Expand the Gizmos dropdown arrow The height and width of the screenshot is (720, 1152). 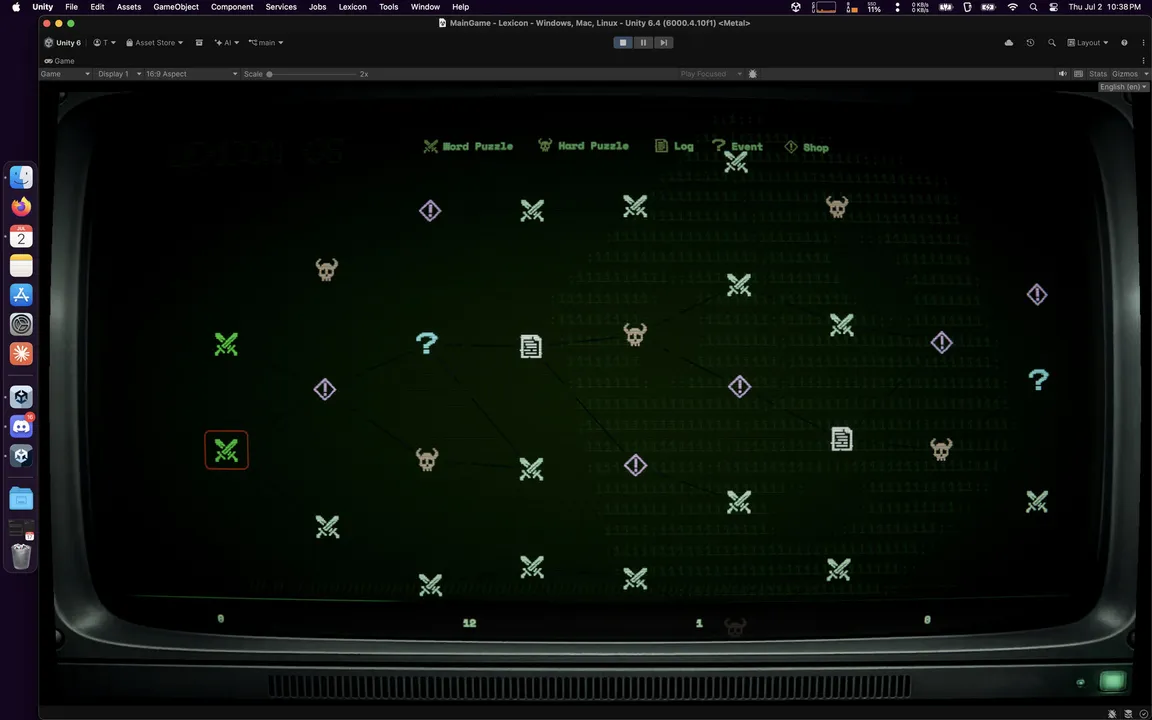1146,74
